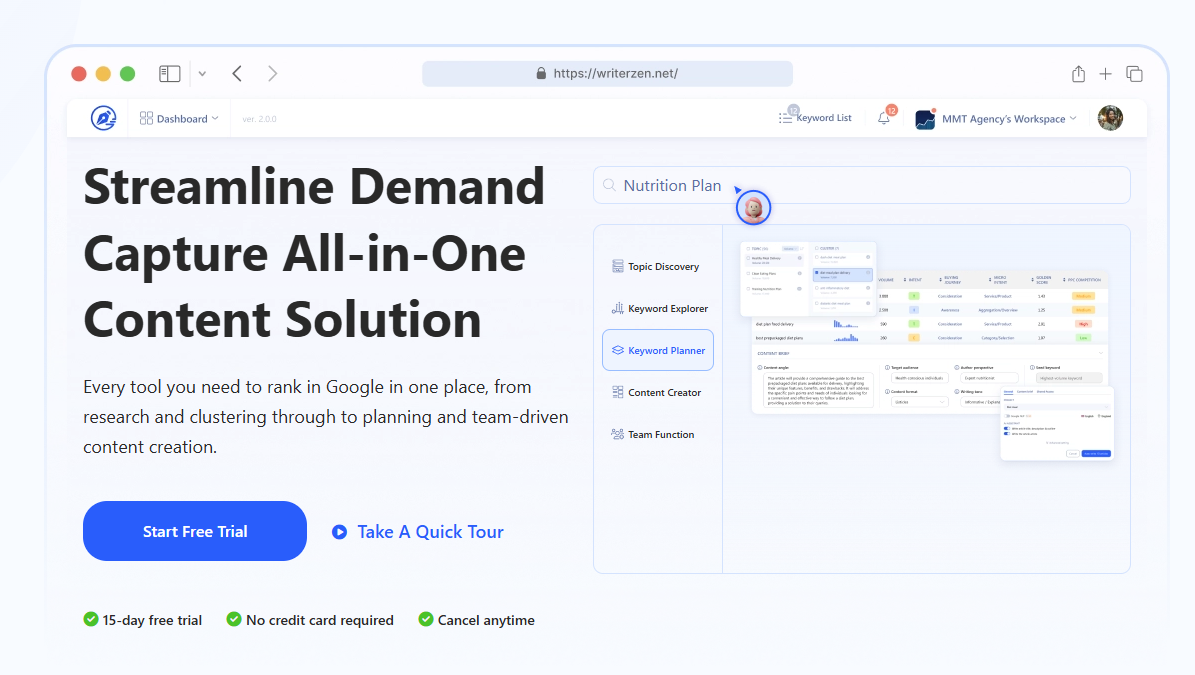This screenshot has width=1195, height=675.
Task: Click the Cancel anytime checkmark
Action: click(425, 620)
